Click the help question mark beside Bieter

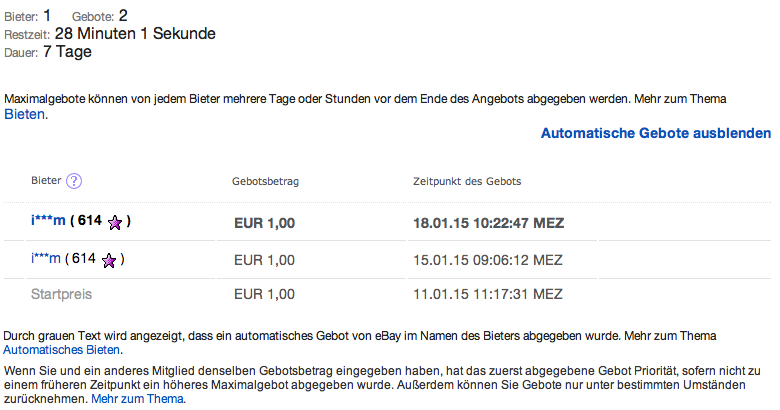click(x=74, y=181)
